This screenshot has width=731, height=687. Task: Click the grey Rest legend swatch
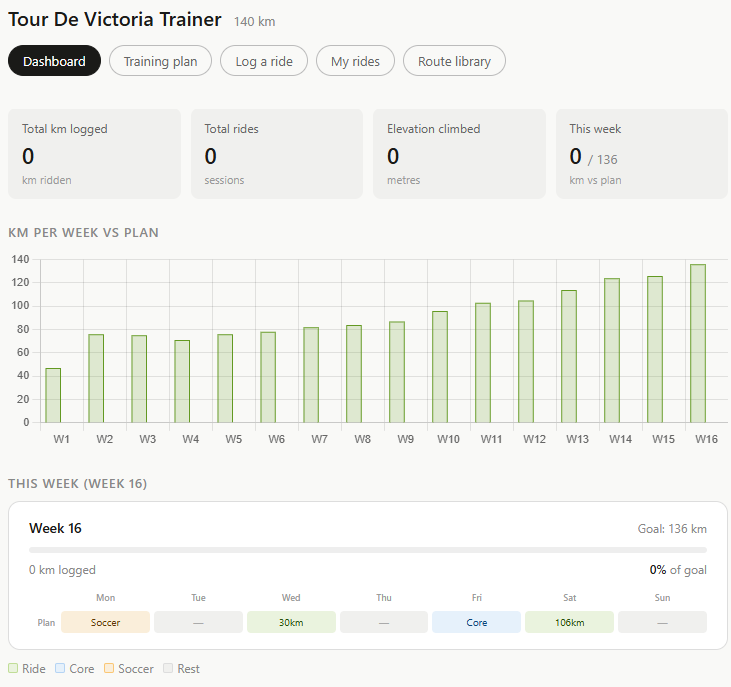168,668
